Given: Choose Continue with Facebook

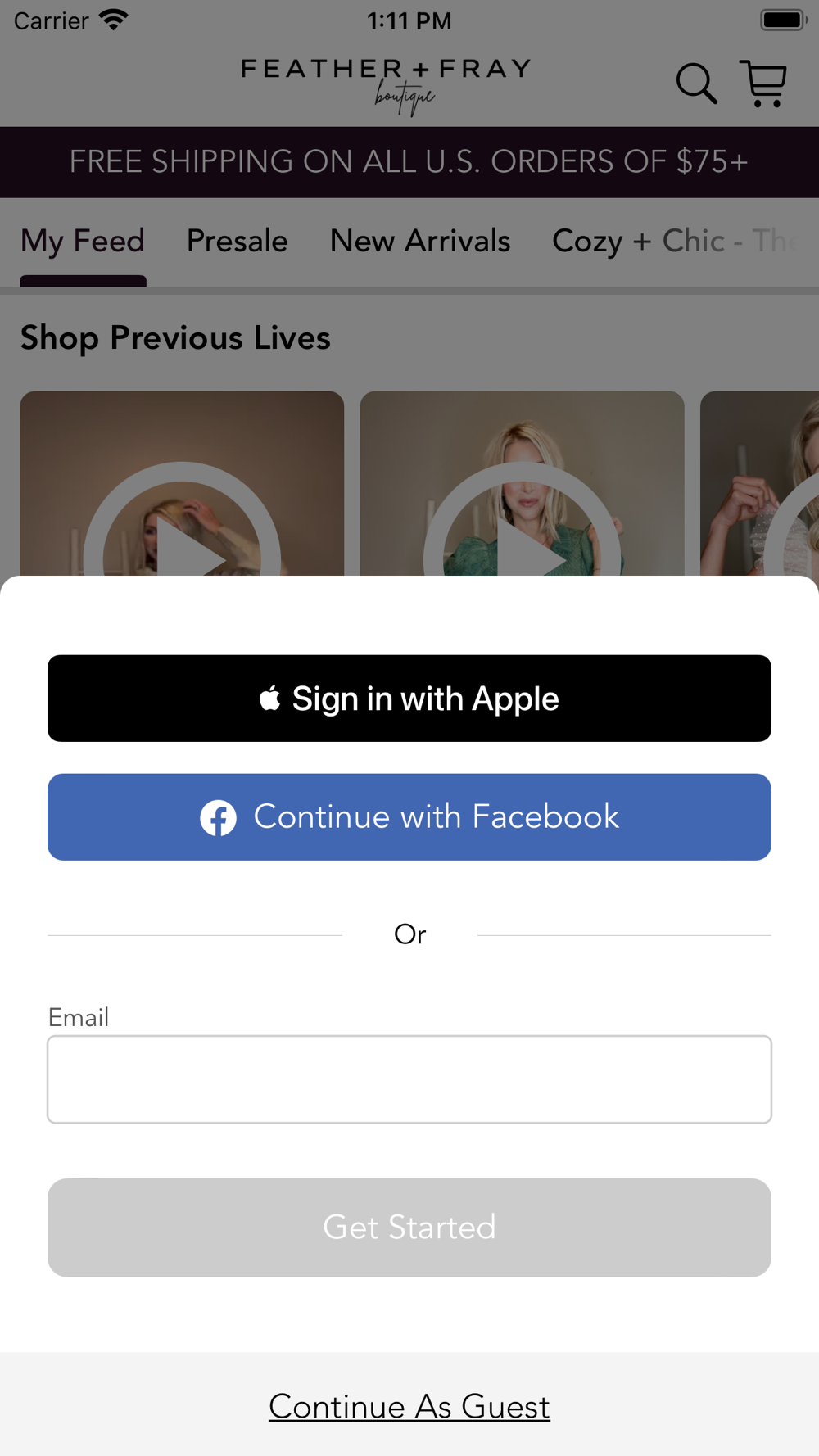Looking at the screenshot, I should [x=409, y=817].
